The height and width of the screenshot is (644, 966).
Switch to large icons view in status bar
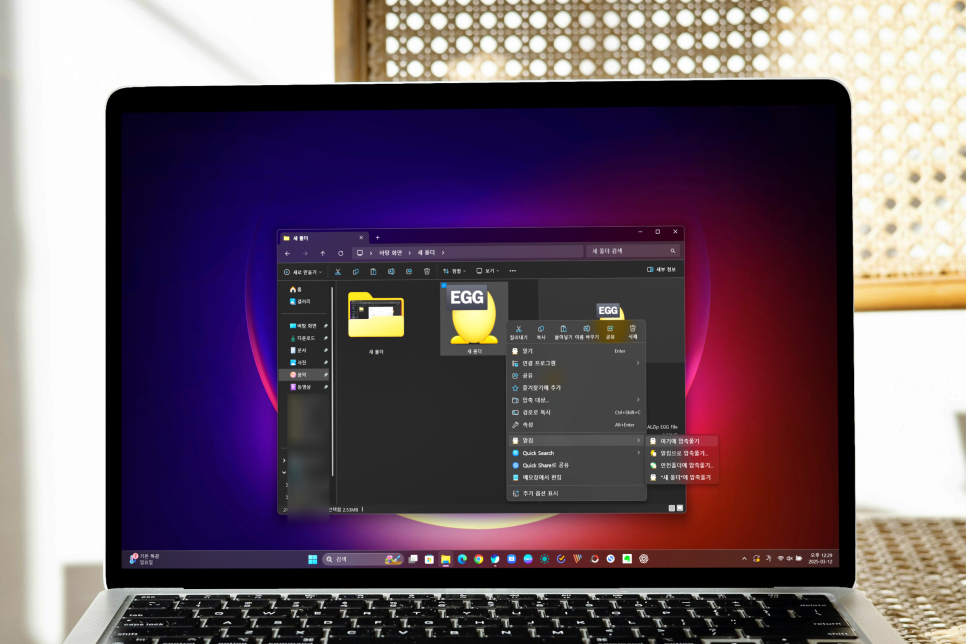tap(680, 508)
